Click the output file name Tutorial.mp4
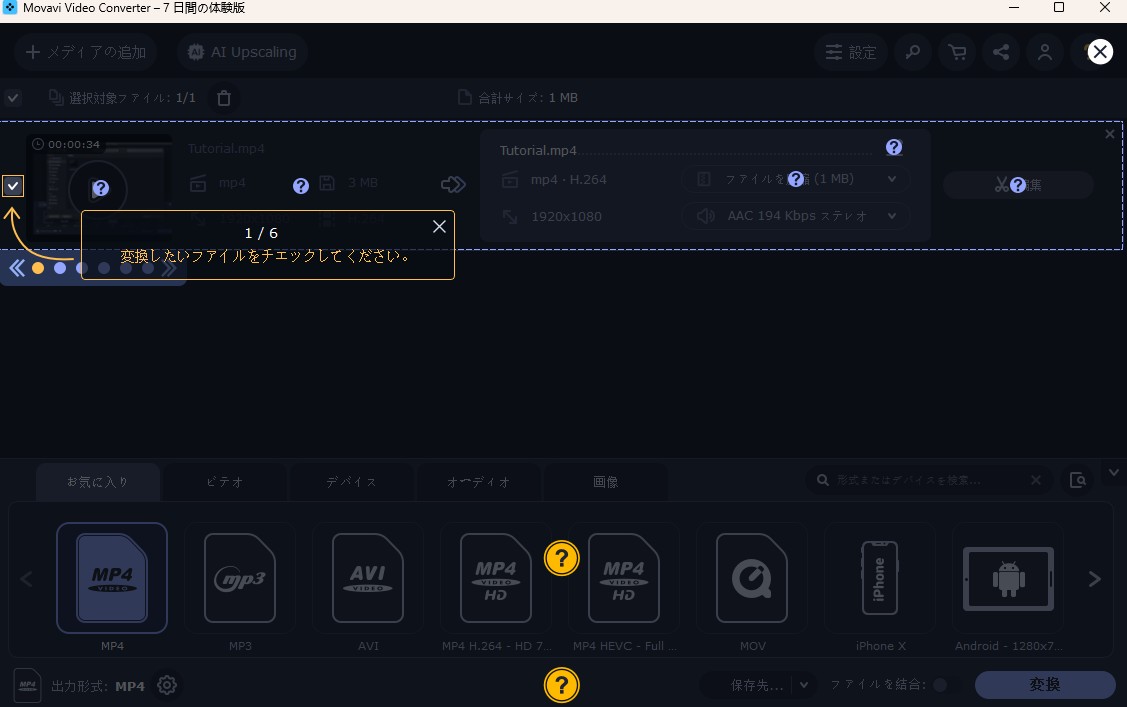Image resolution: width=1127 pixels, height=707 pixels. (538, 151)
